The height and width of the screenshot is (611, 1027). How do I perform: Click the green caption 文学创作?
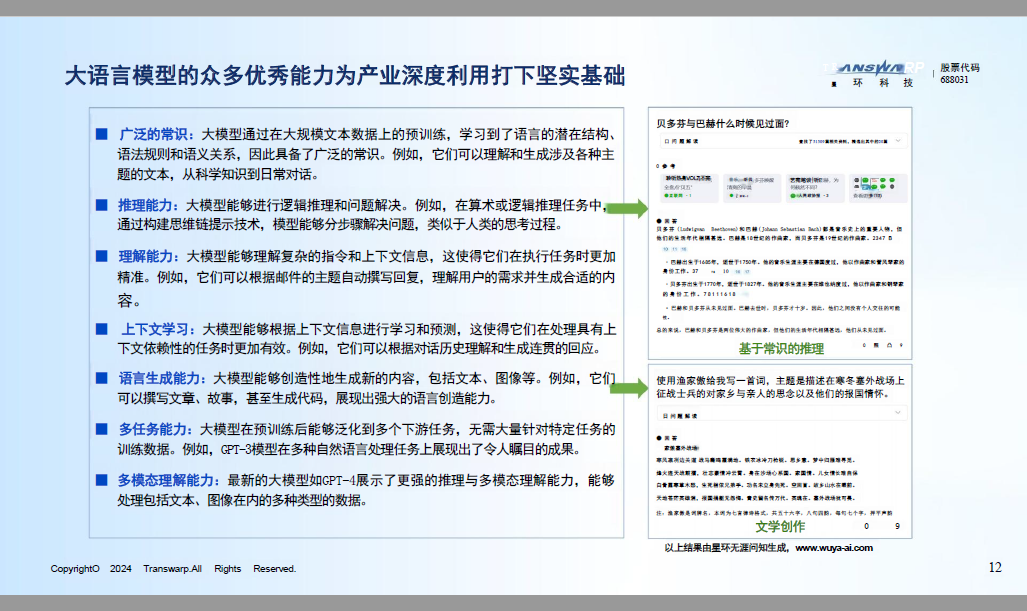click(780, 527)
